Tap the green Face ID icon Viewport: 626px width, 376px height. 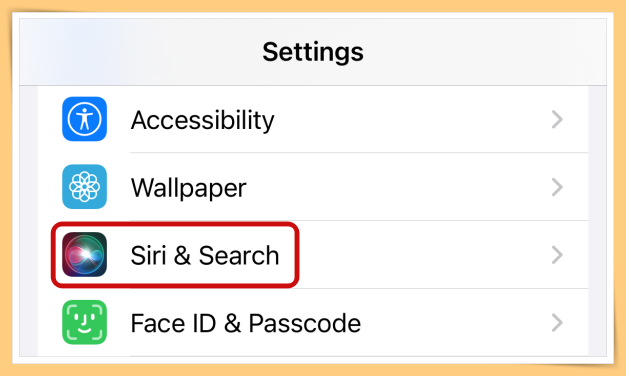tap(84, 322)
